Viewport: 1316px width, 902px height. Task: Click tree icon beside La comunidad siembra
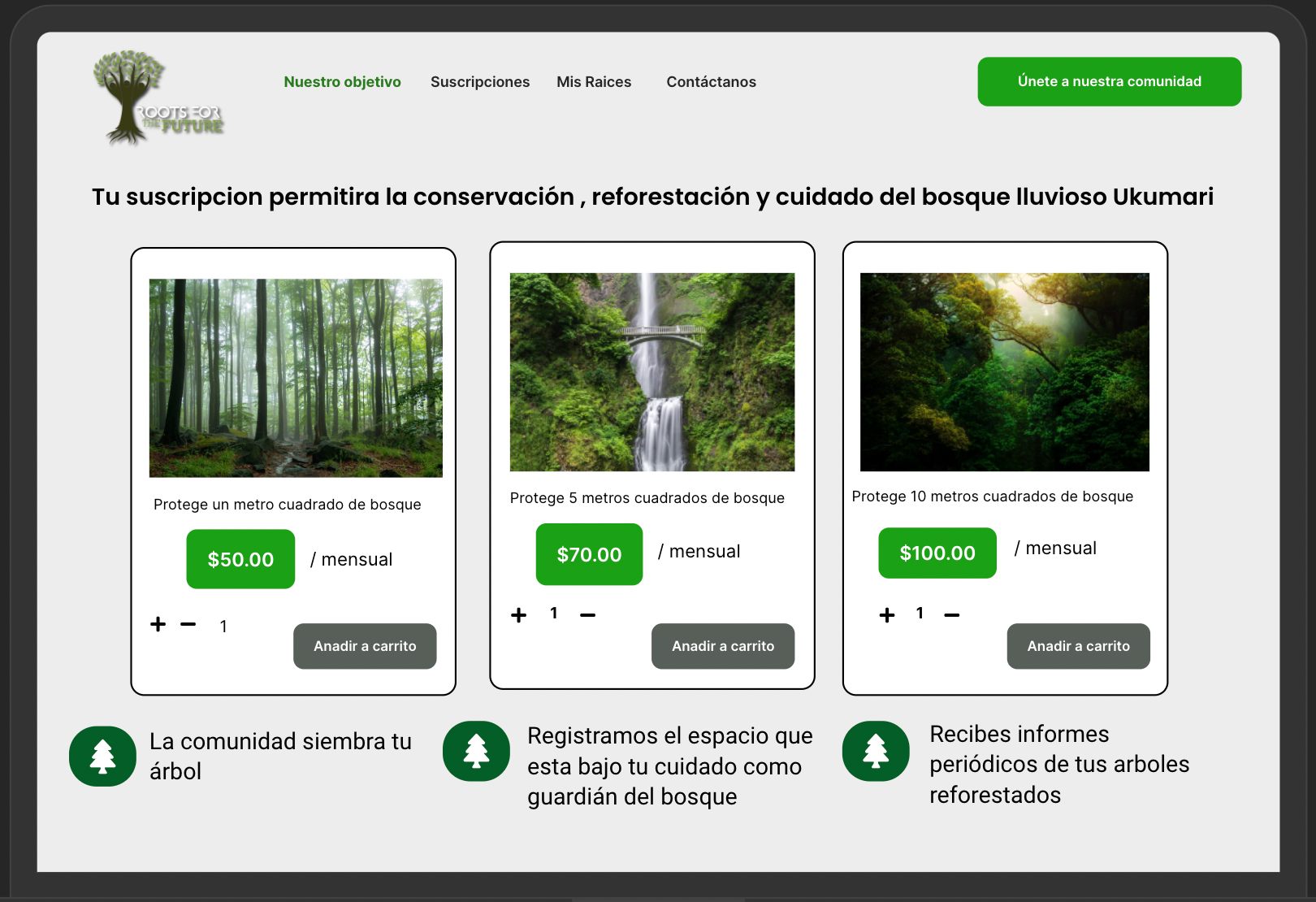102,756
